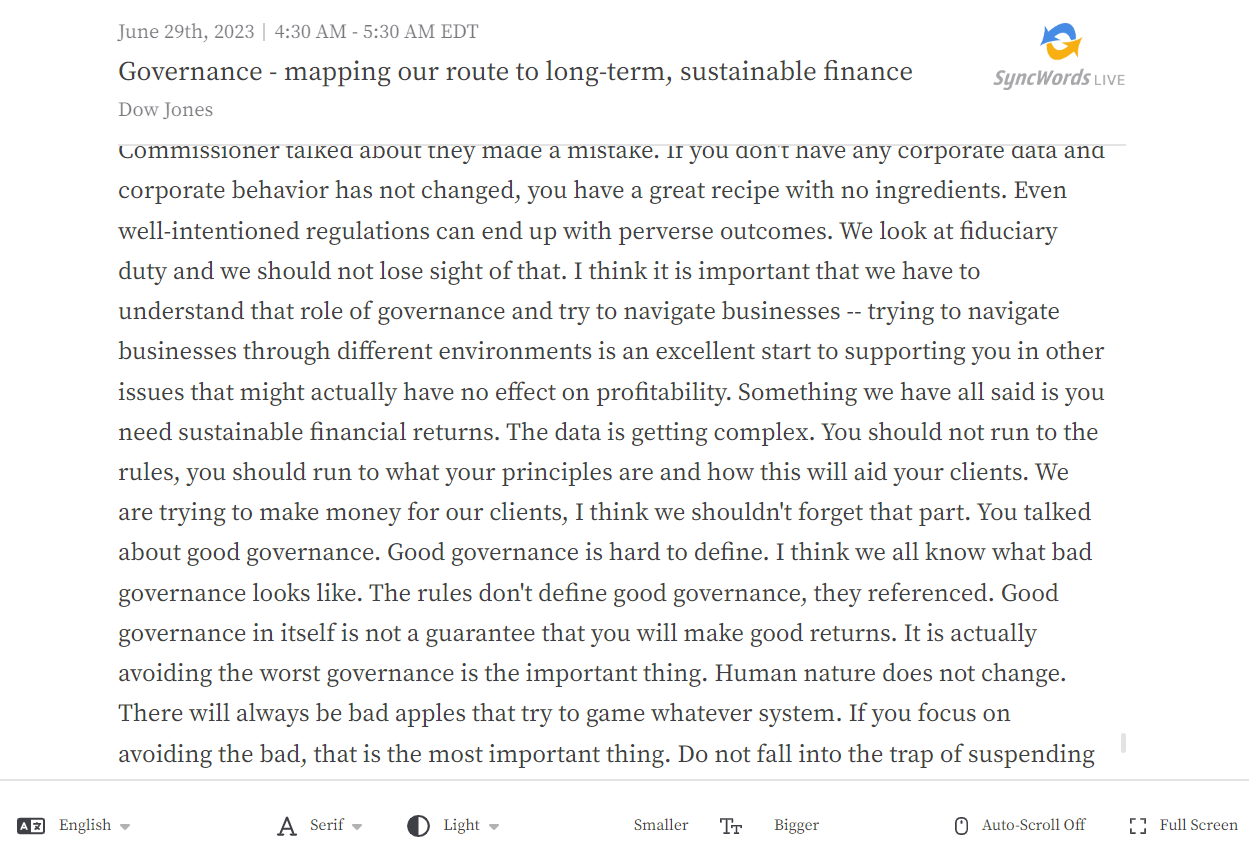Expand the arrow next to English

(125, 827)
